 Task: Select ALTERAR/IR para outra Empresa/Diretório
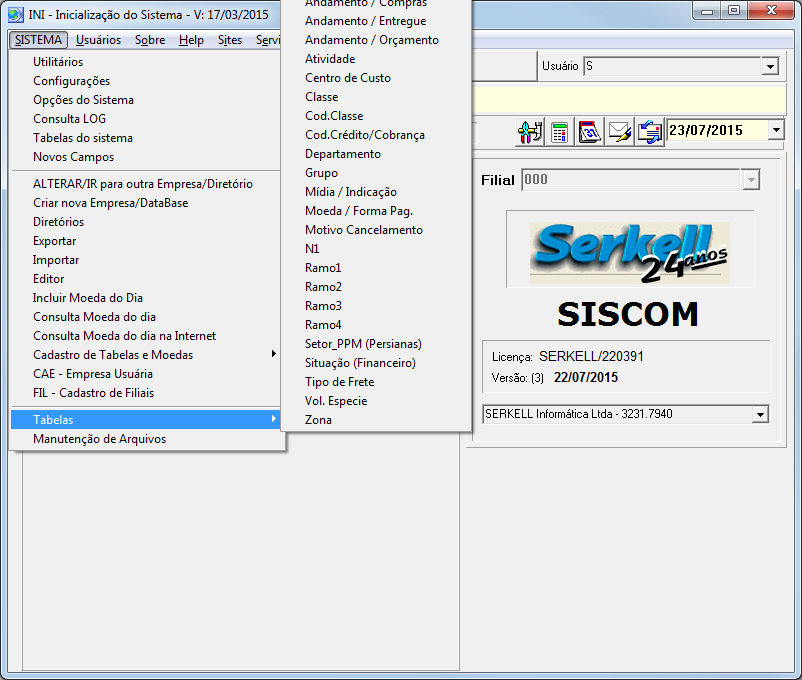(x=145, y=184)
